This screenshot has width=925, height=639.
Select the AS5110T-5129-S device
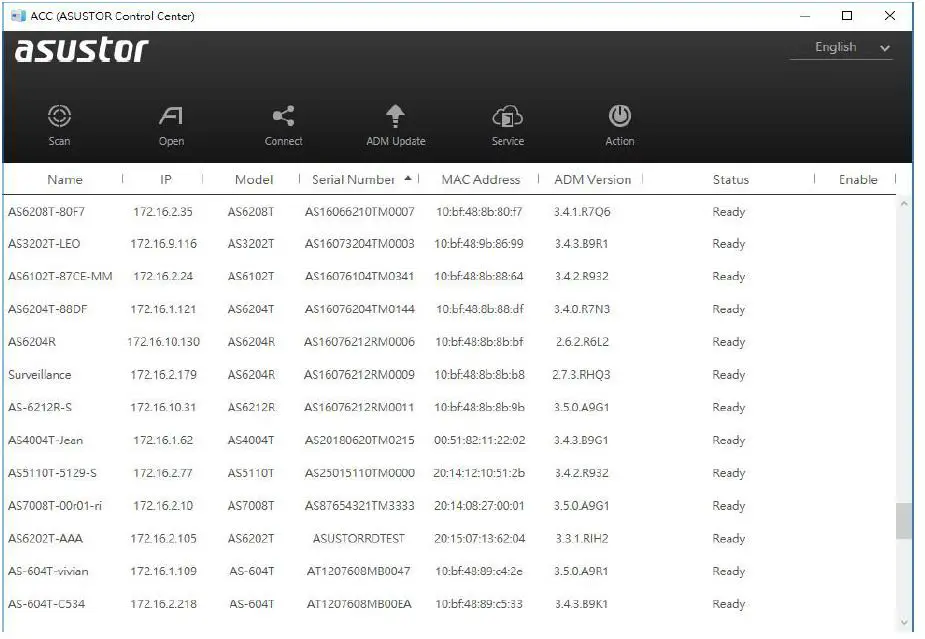point(450,473)
